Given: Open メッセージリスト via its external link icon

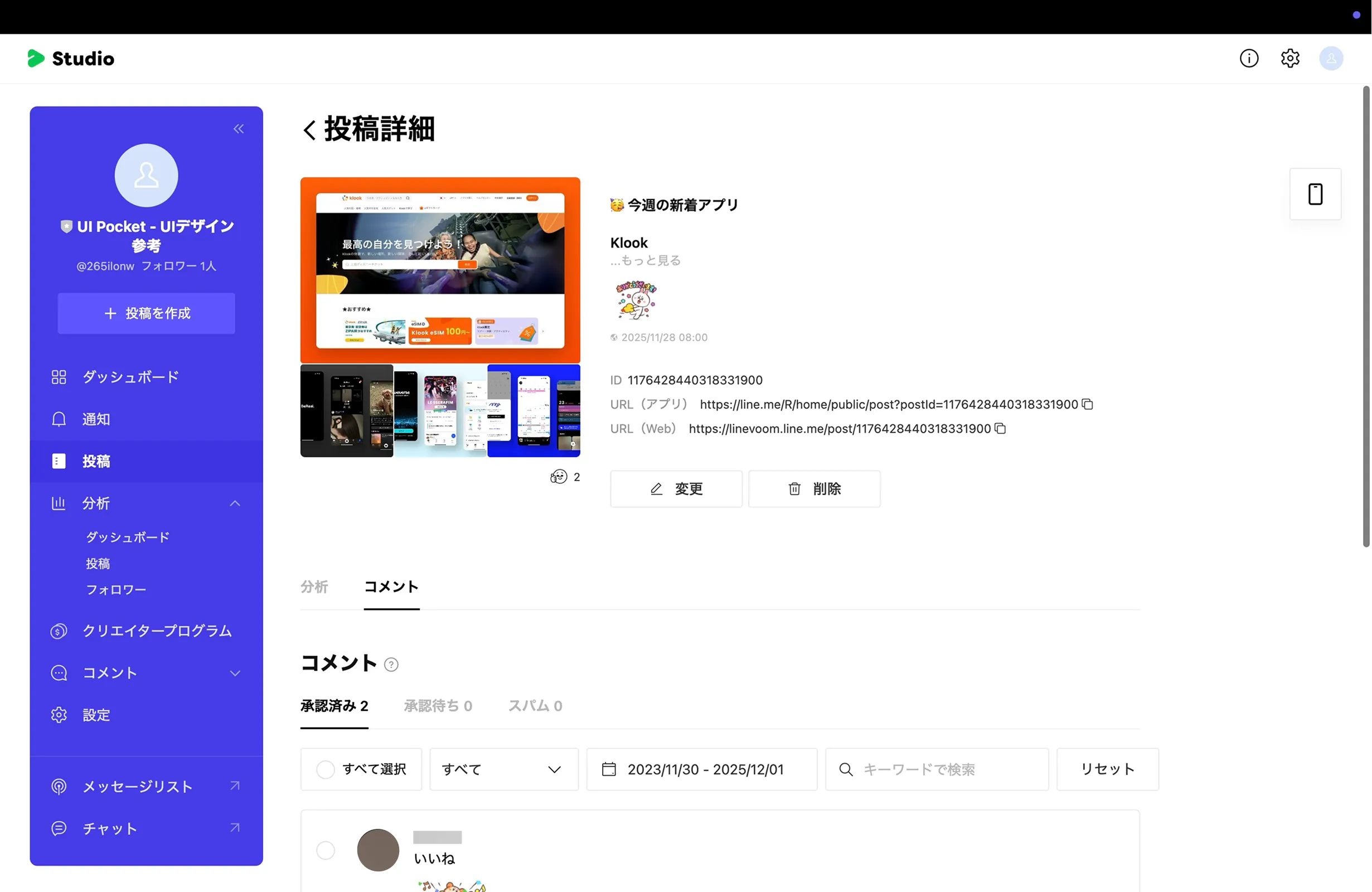Looking at the screenshot, I should click(235, 786).
